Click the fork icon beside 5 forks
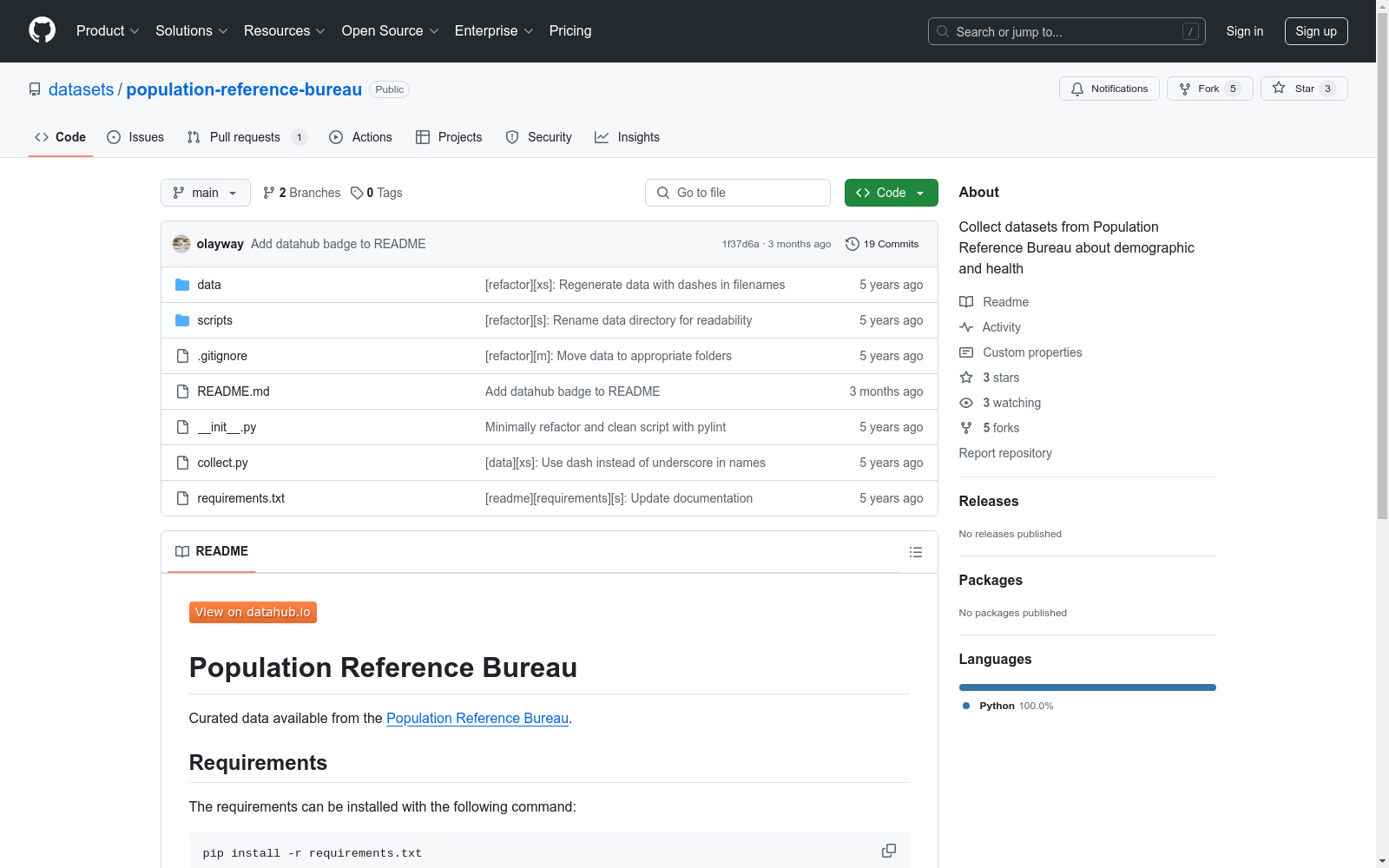The height and width of the screenshot is (868, 1389). [x=966, y=428]
